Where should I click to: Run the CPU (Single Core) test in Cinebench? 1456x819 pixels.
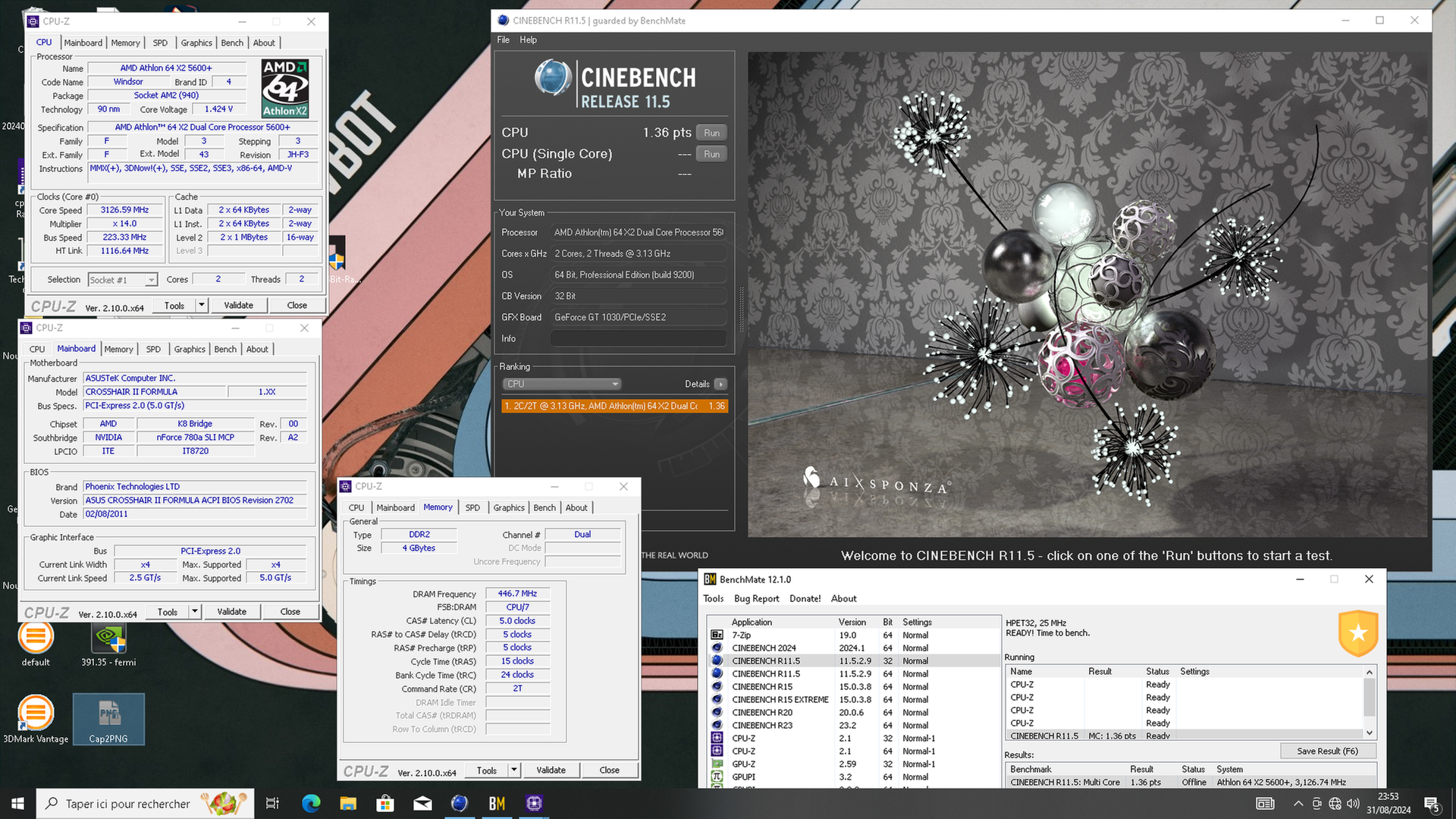click(711, 154)
